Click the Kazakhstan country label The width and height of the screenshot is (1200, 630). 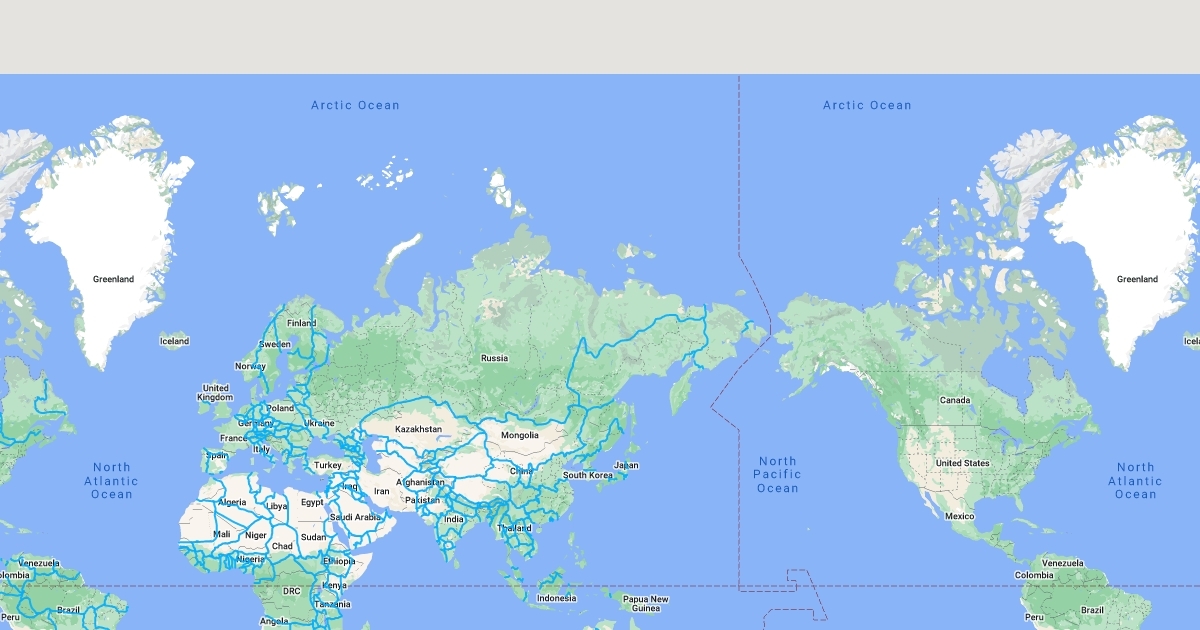pyautogui.click(x=418, y=429)
